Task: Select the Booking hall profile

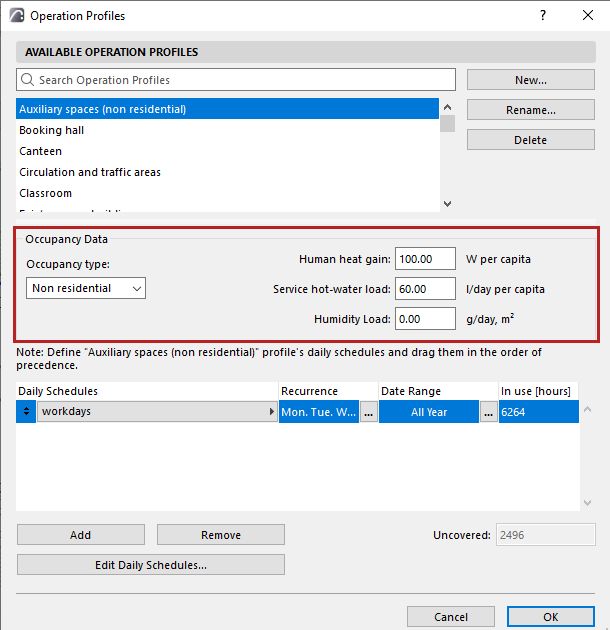Action: [x=227, y=130]
